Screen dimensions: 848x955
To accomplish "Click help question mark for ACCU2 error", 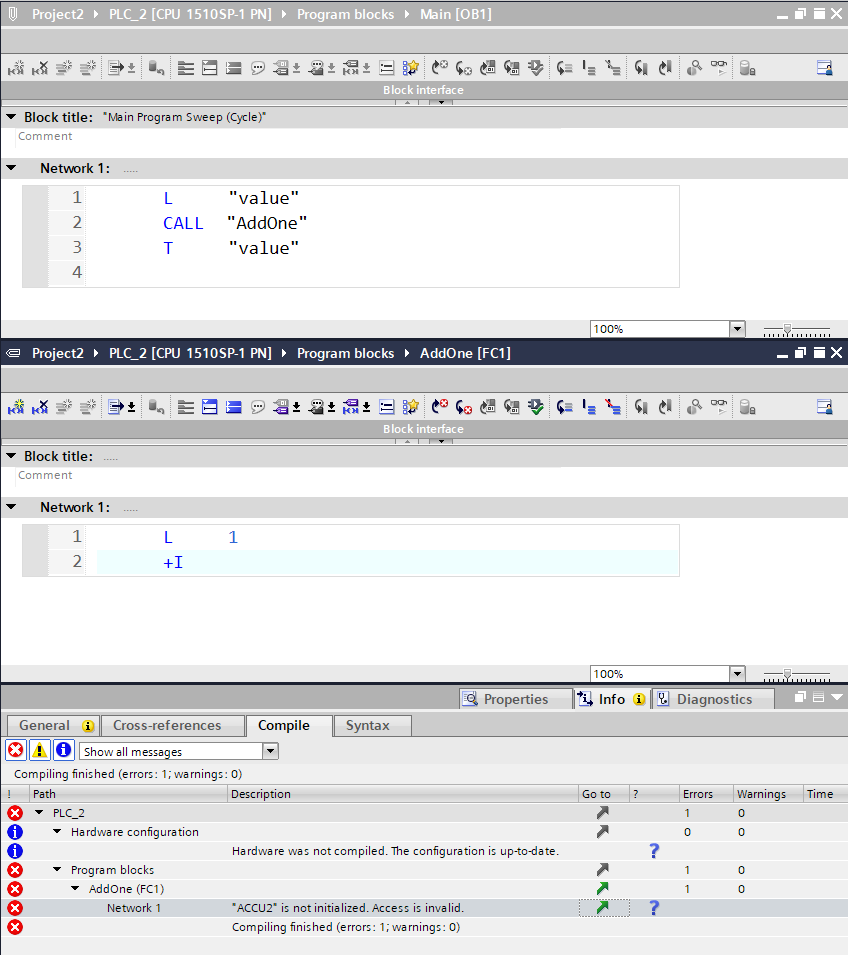I will 654,908.
